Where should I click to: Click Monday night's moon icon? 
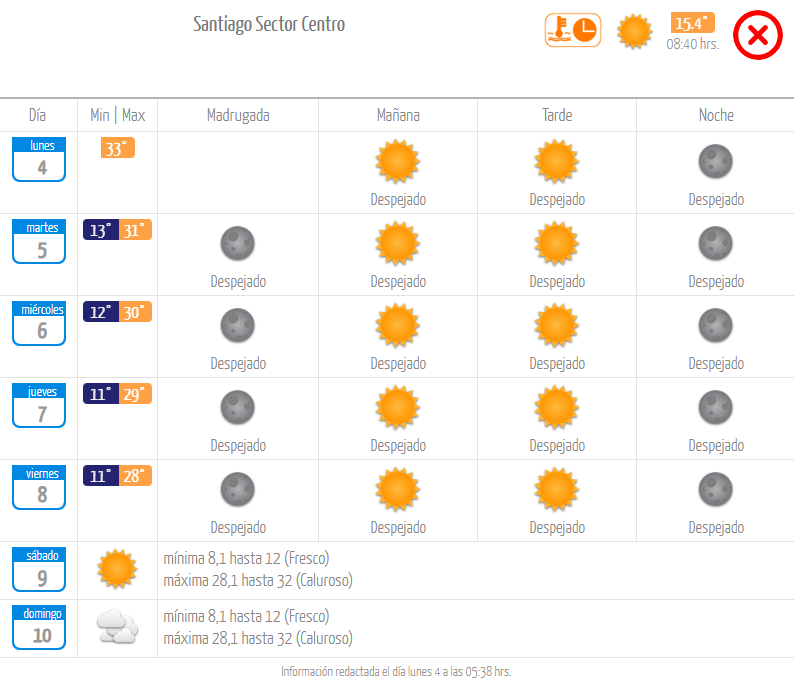click(716, 162)
